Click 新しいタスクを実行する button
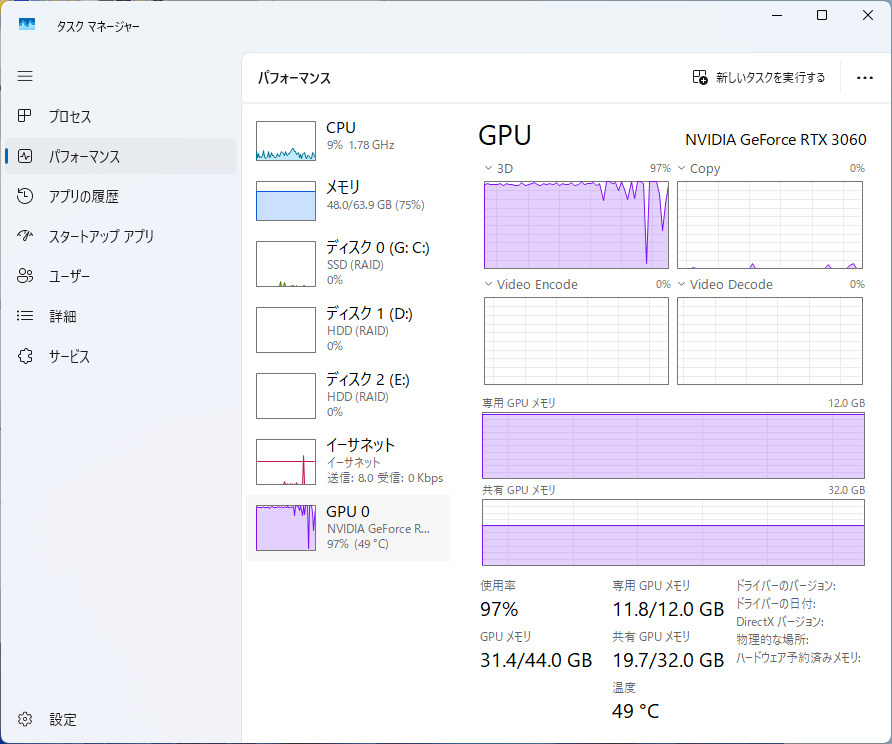 pyautogui.click(x=759, y=77)
